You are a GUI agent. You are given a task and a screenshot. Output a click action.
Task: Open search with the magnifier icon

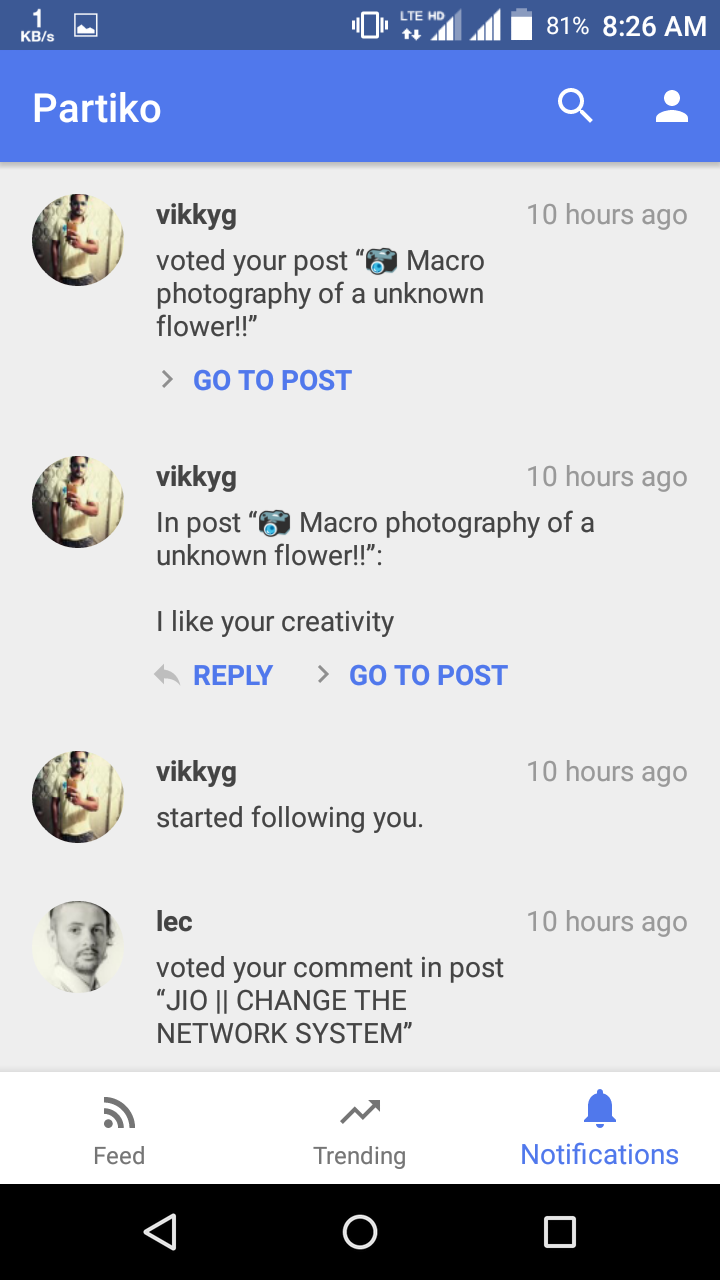(x=575, y=106)
